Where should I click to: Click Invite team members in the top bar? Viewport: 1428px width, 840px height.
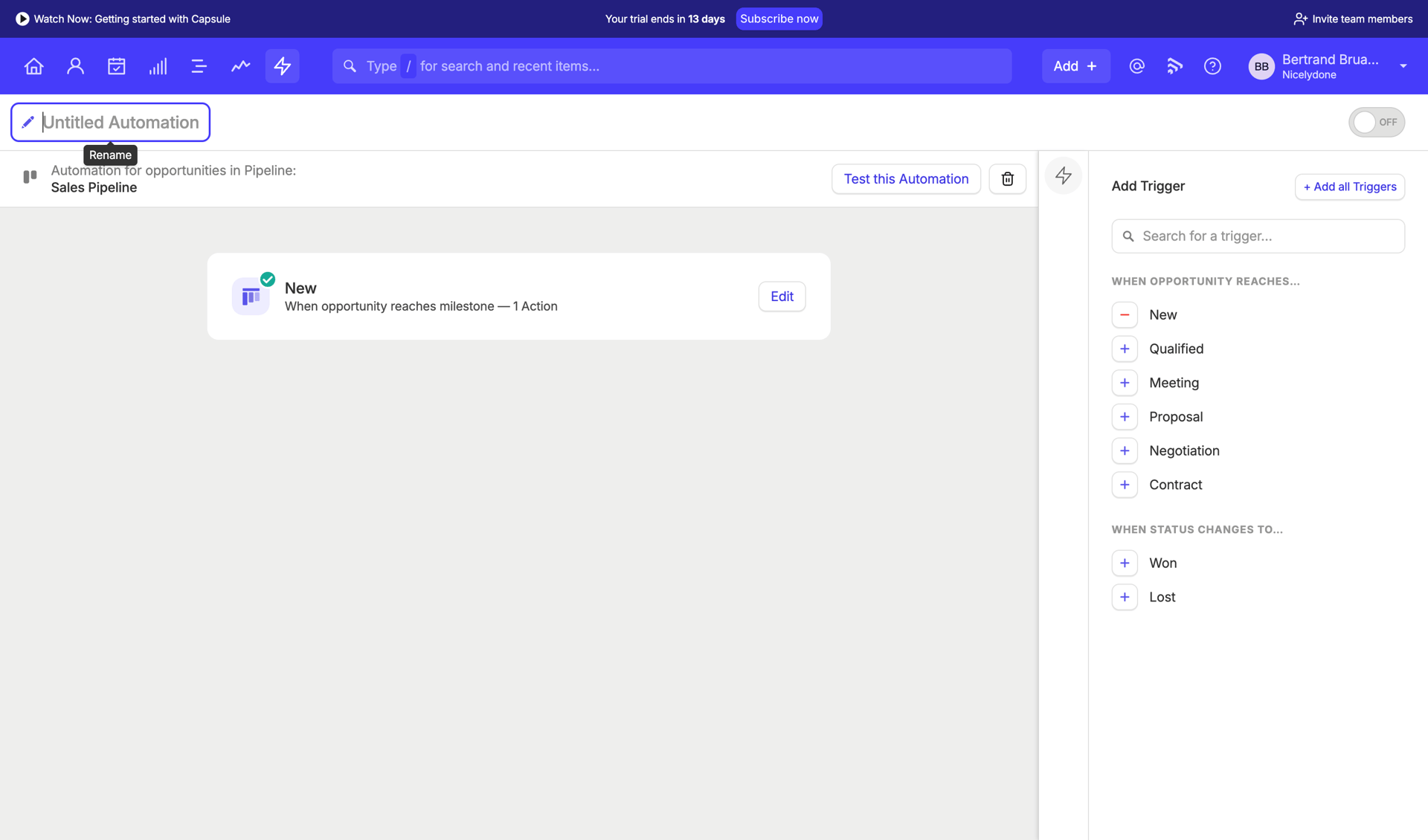(1351, 19)
